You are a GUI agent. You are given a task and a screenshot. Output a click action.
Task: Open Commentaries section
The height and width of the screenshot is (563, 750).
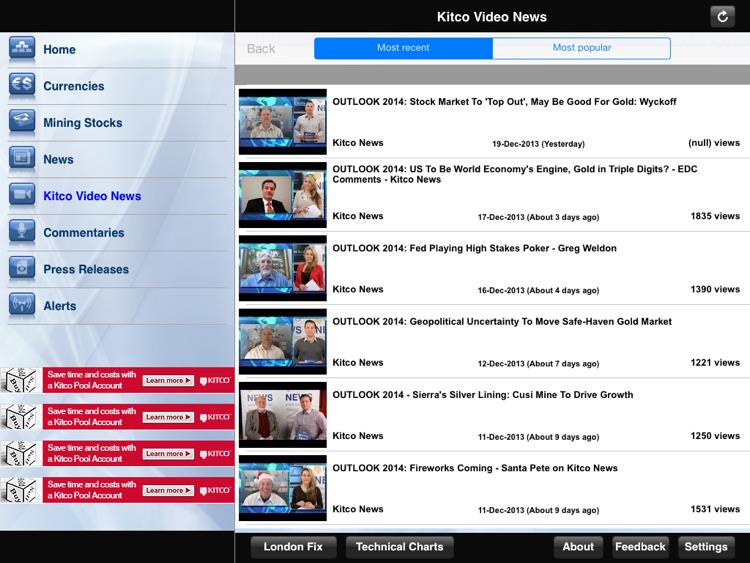(84, 232)
